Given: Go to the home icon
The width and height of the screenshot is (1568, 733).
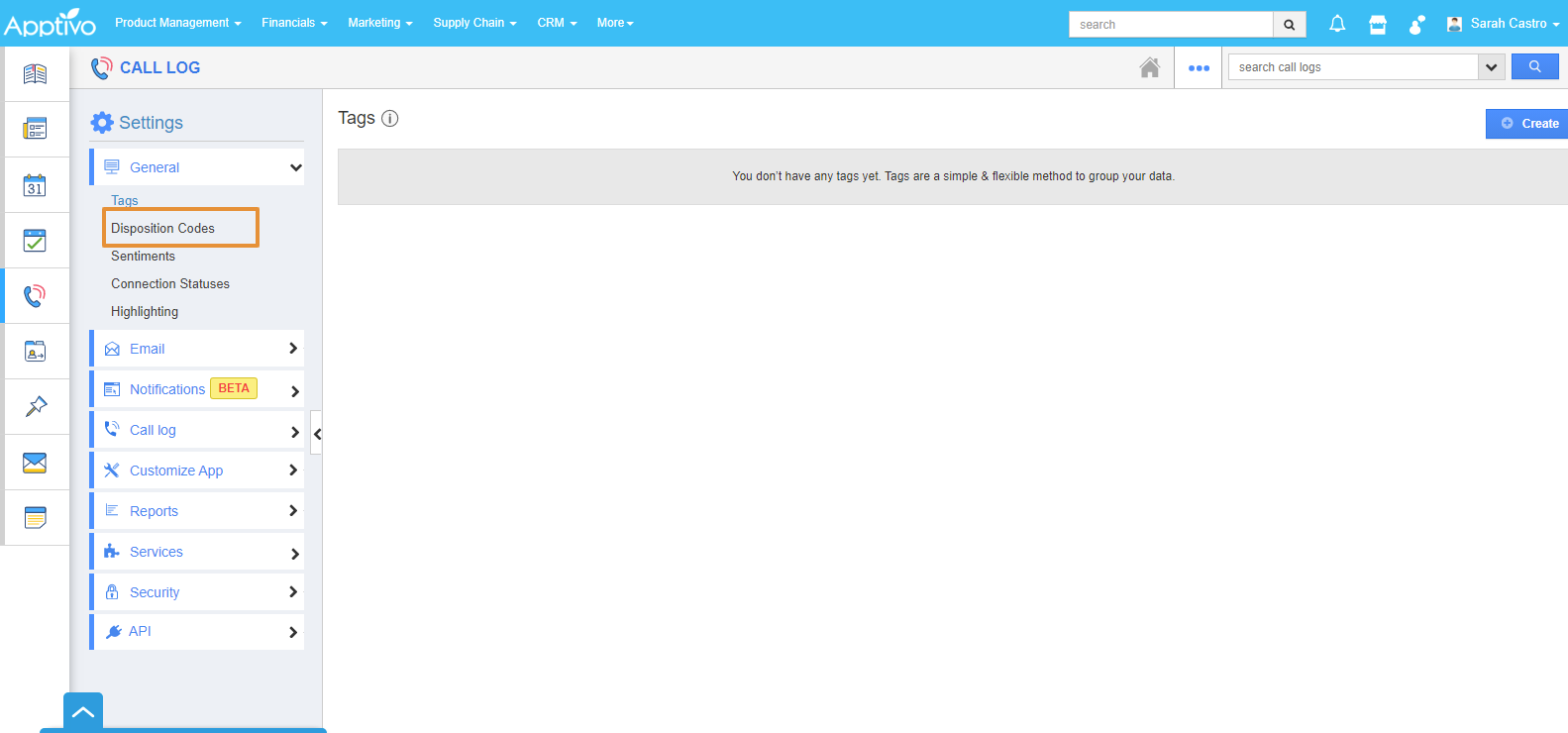Looking at the screenshot, I should pos(1150,67).
